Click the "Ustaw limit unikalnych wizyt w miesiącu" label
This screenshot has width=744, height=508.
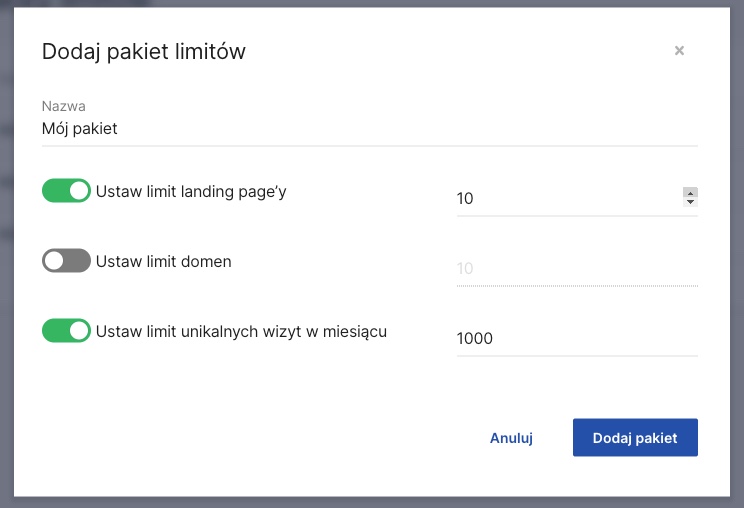pyautogui.click(x=241, y=331)
